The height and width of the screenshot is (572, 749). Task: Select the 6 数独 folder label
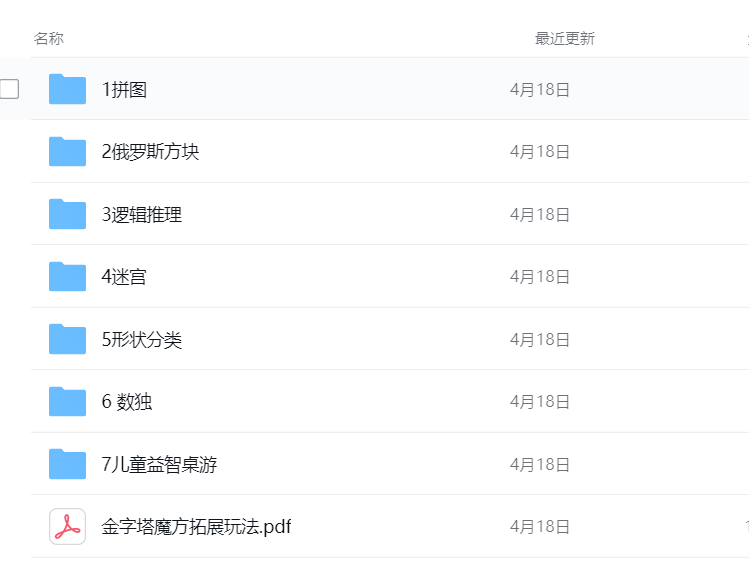tap(127, 401)
